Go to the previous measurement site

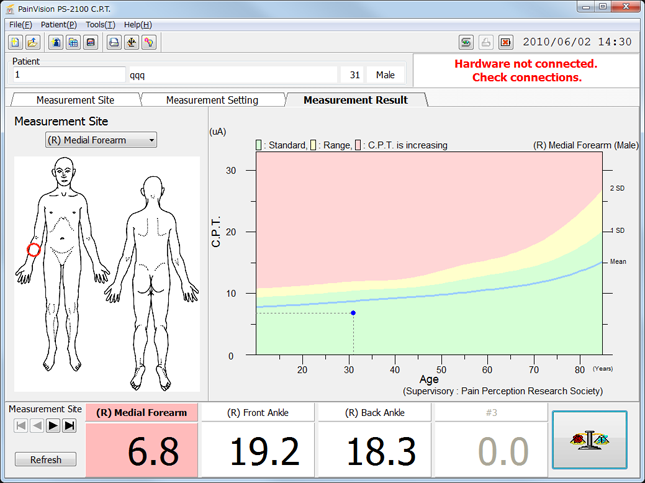tap(37, 425)
